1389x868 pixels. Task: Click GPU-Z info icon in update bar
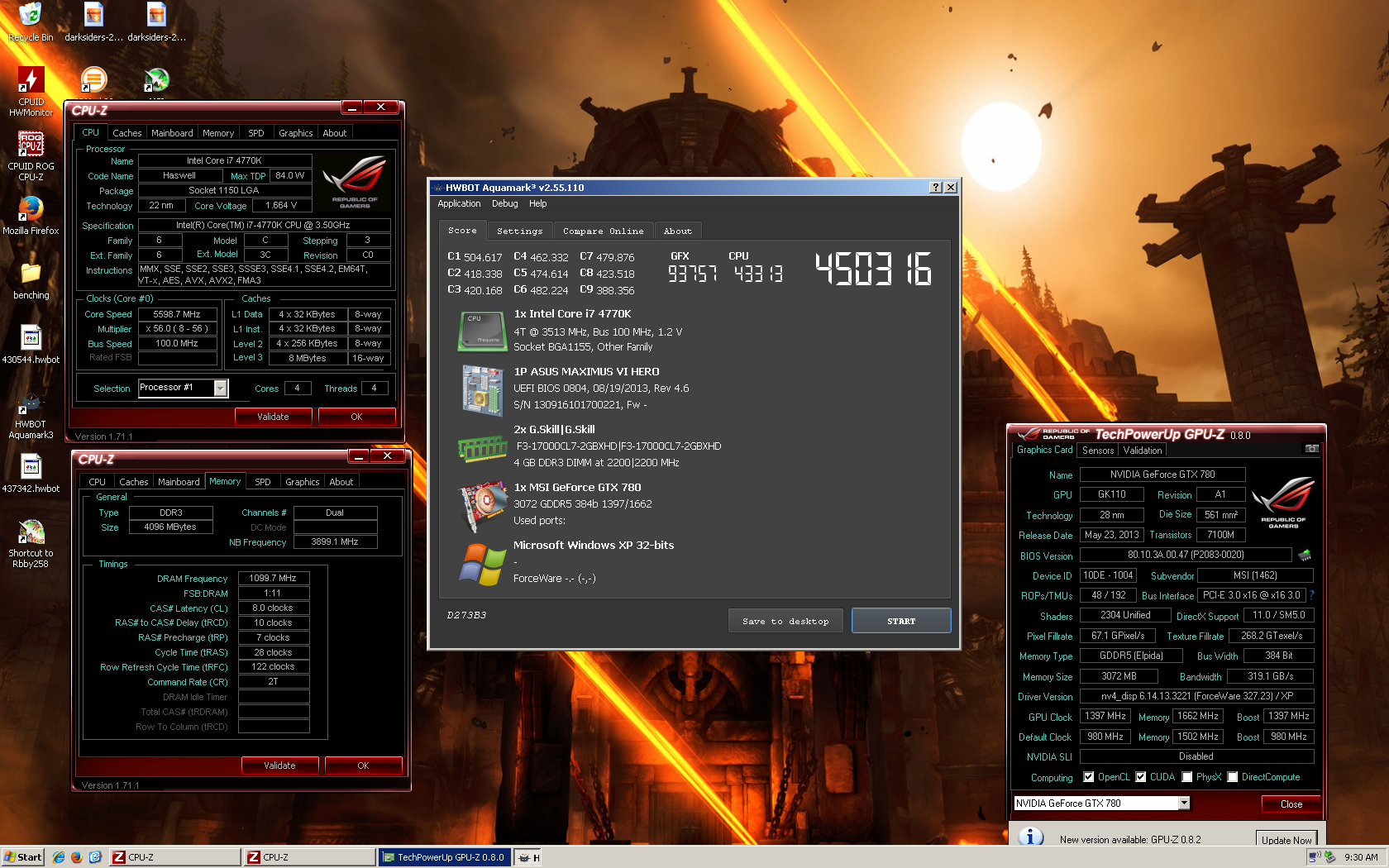[x=1030, y=837]
